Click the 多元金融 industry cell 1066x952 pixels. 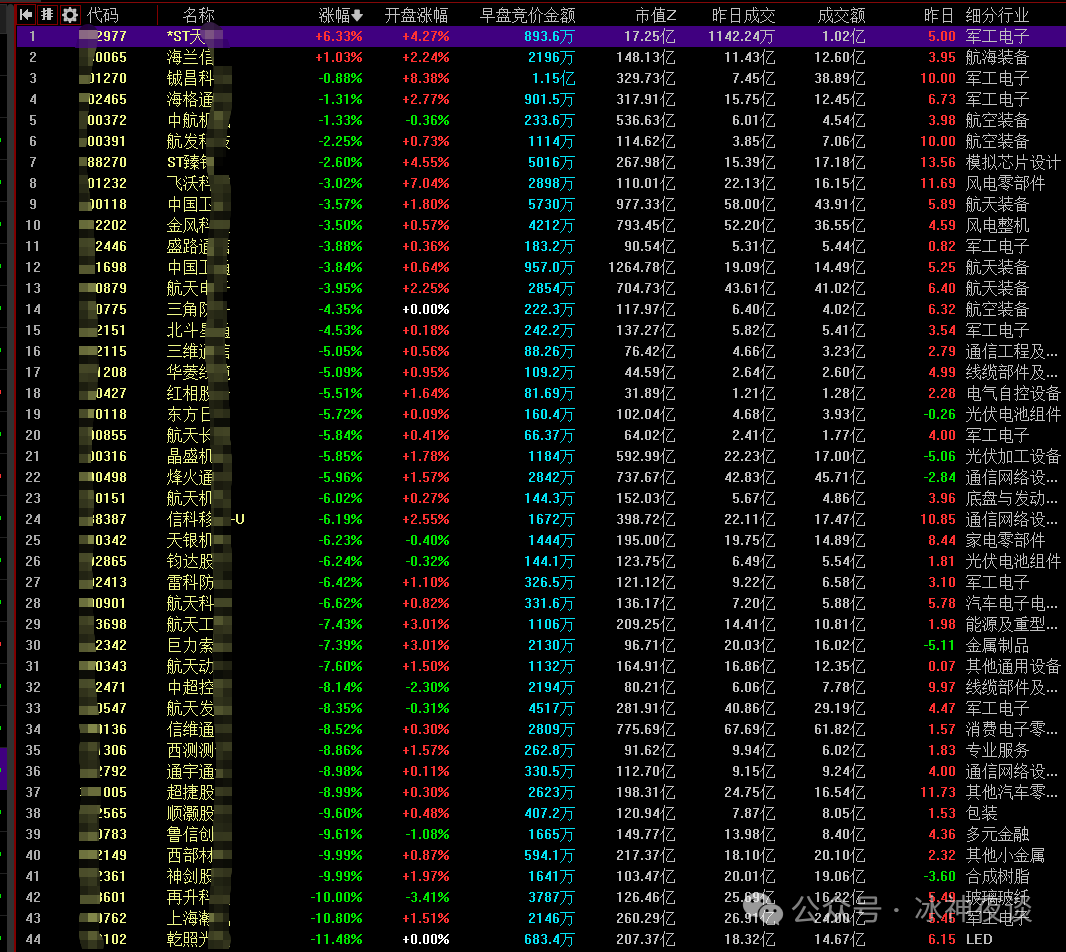997,834
